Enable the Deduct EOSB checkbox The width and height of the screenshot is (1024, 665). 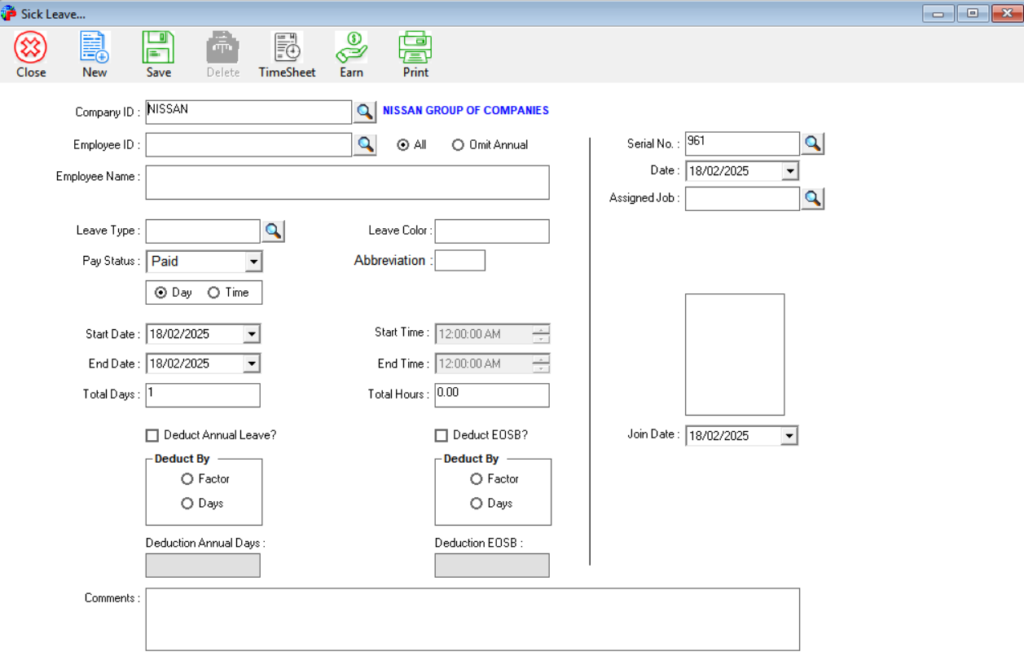(x=441, y=434)
